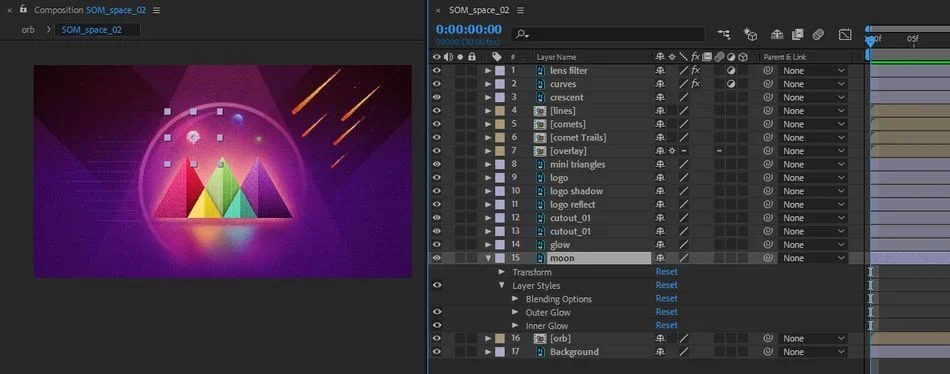Click the label color swatch for lines layer
The height and width of the screenshot is (374, 950).
pos(500,111)
